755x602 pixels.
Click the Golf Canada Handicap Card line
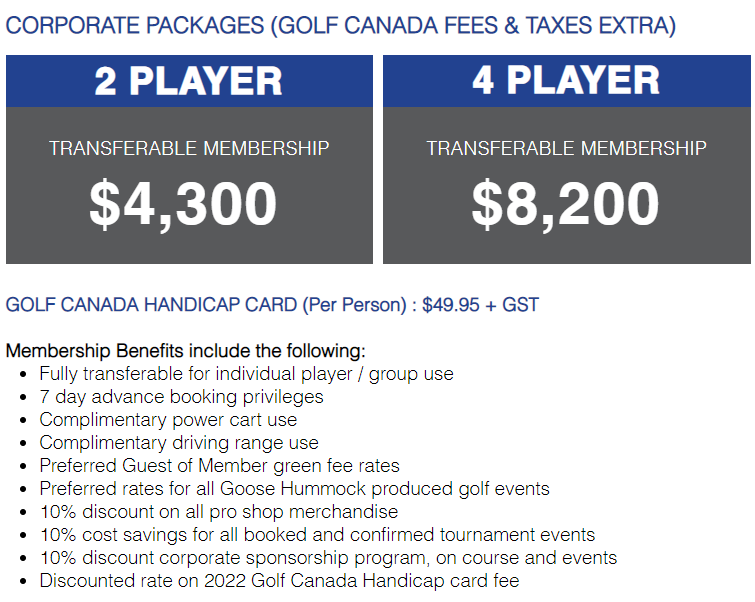[272, 305]
